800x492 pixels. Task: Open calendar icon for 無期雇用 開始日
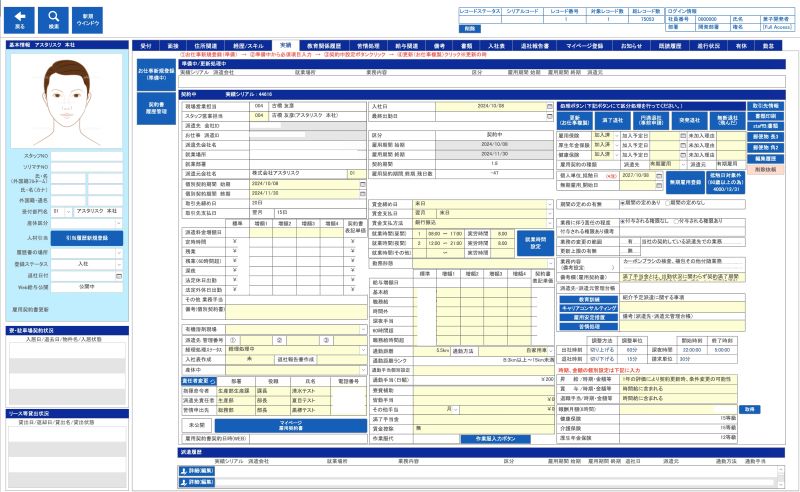(x=659, y=185)
